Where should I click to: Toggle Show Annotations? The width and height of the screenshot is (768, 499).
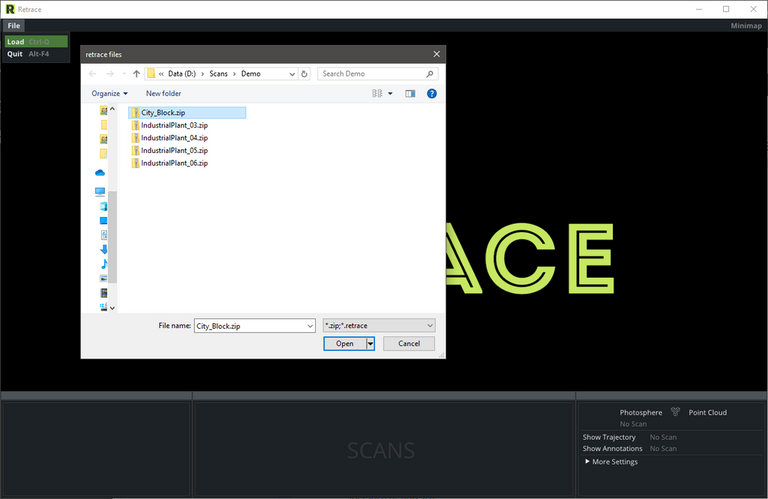612,449
